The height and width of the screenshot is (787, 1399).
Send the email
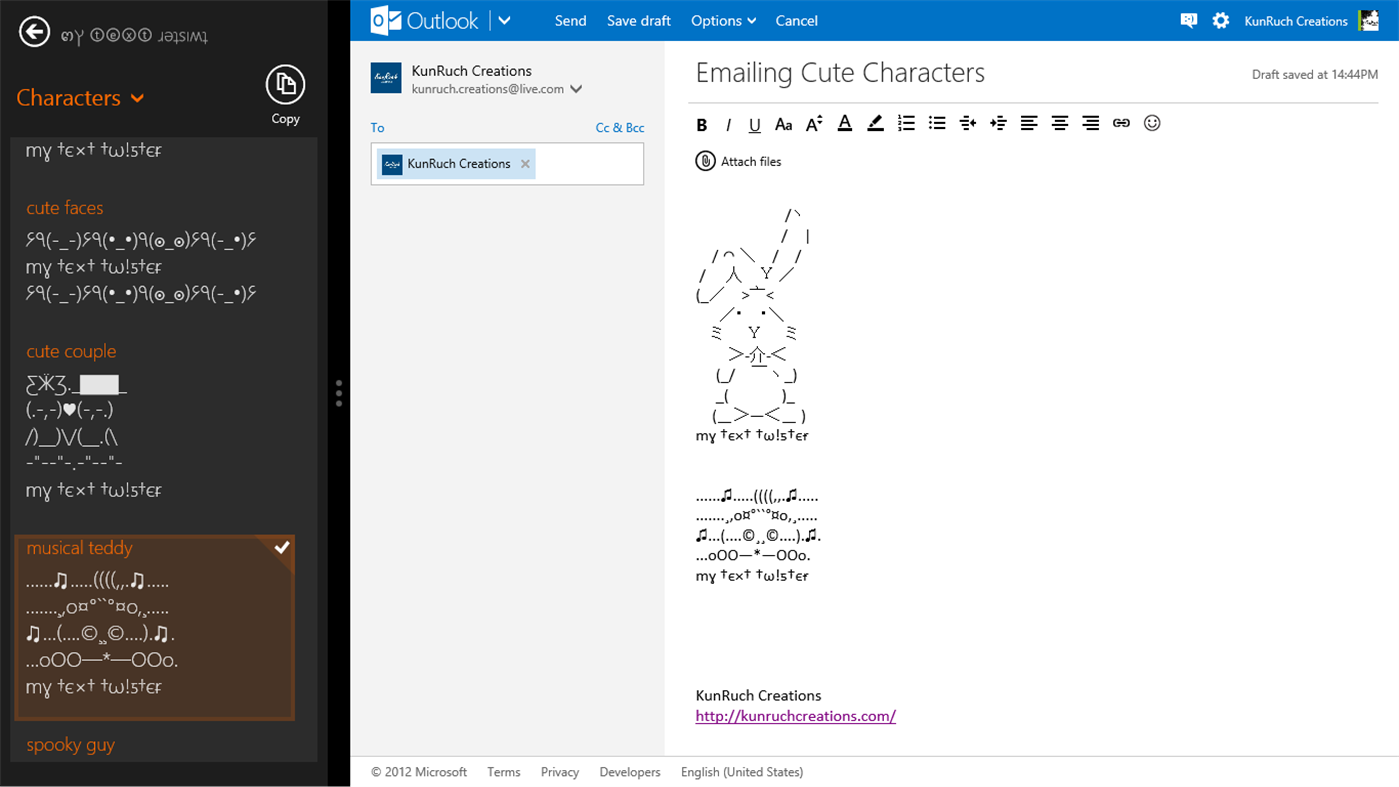click(x=571, y=20)
